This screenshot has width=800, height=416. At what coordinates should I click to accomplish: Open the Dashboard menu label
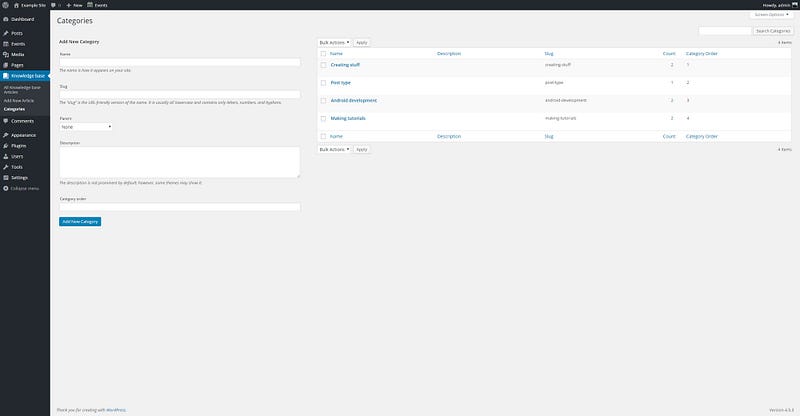coord(22,19)
